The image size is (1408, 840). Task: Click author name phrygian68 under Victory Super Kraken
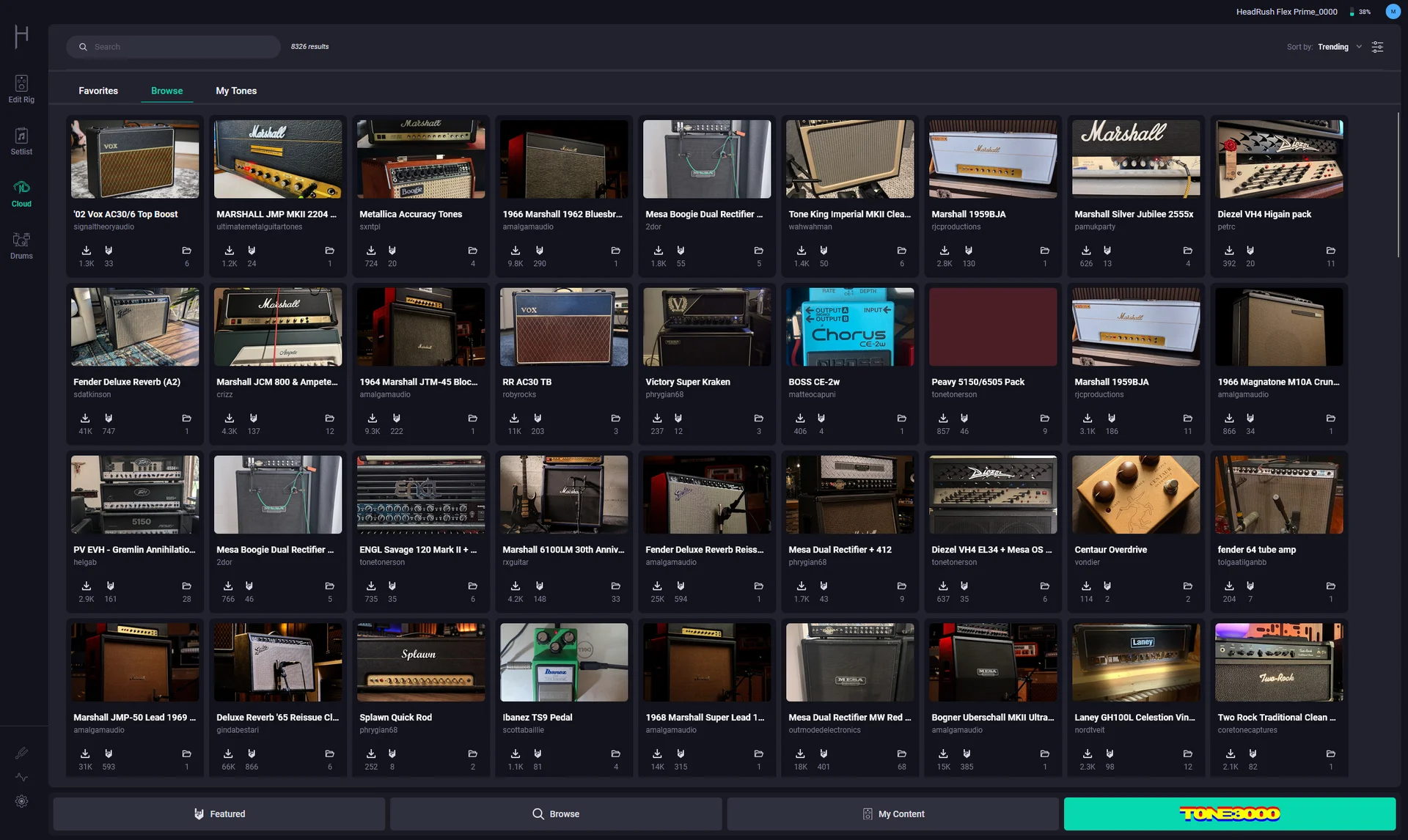coord(664,395)
